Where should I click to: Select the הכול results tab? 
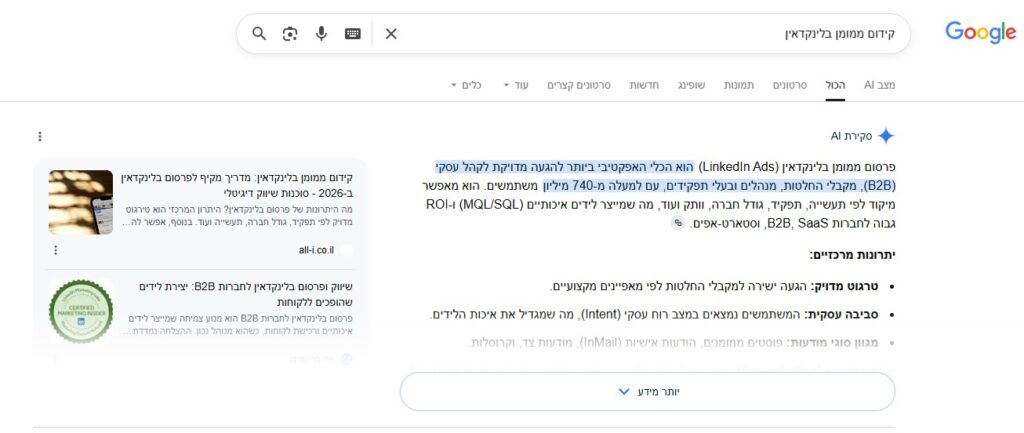click(835, 85)
